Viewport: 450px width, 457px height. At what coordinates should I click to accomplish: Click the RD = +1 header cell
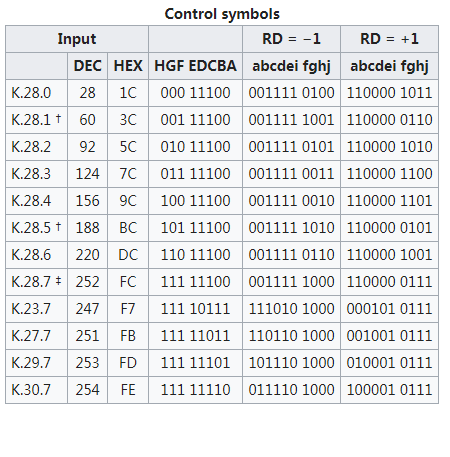389,39
